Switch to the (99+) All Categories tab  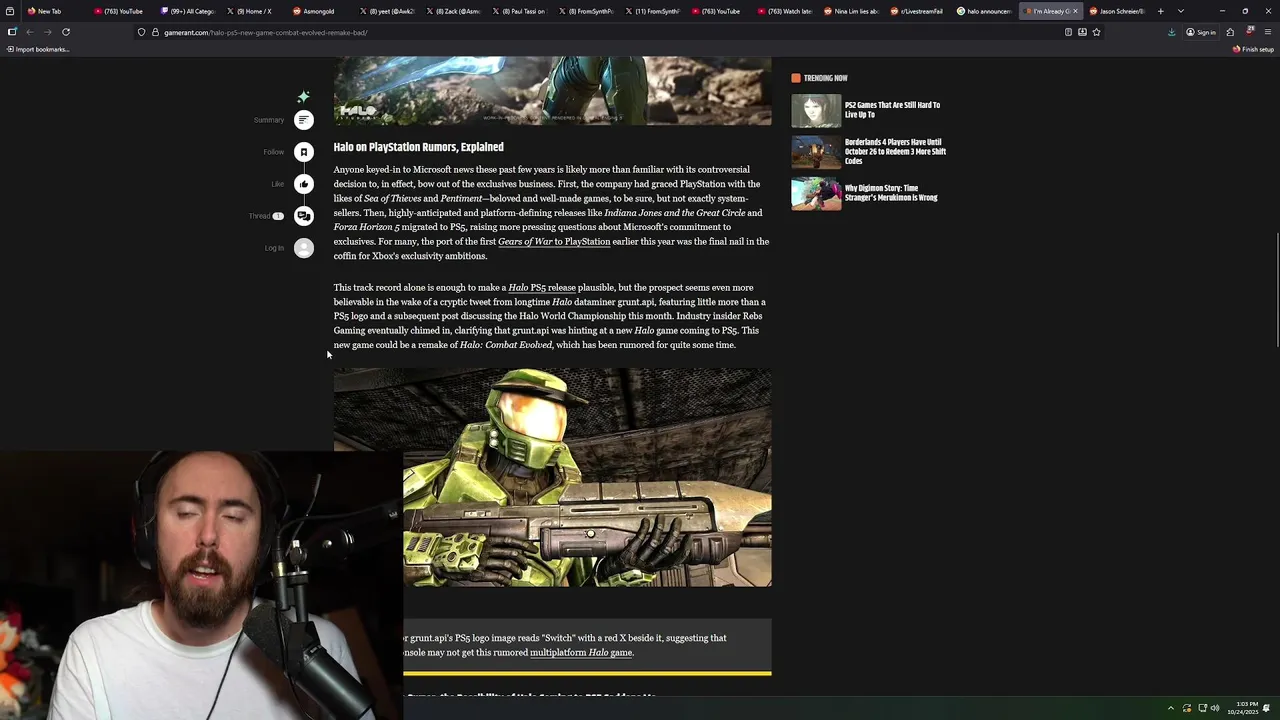pos(189,11)
